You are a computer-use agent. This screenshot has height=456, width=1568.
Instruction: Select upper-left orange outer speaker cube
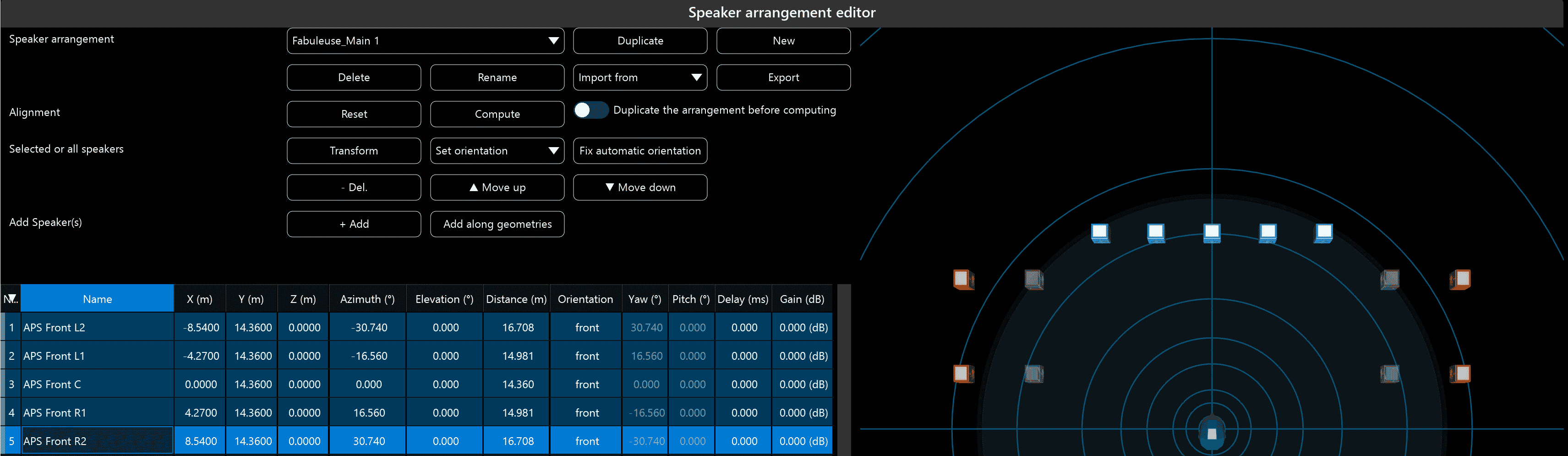[x=963, y=280]
